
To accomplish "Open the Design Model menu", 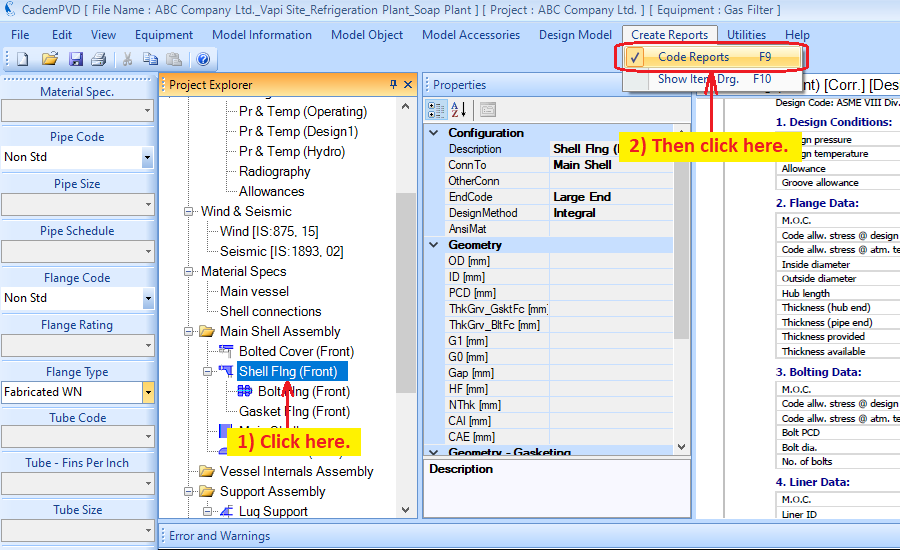I will click(x=575, y=35).
